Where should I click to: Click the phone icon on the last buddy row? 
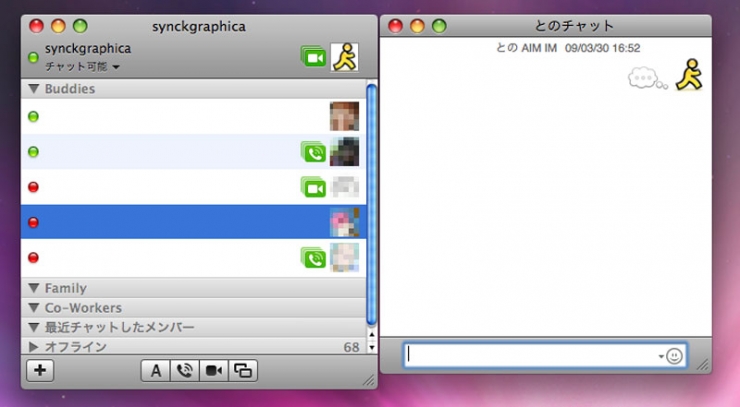point(313,257)
